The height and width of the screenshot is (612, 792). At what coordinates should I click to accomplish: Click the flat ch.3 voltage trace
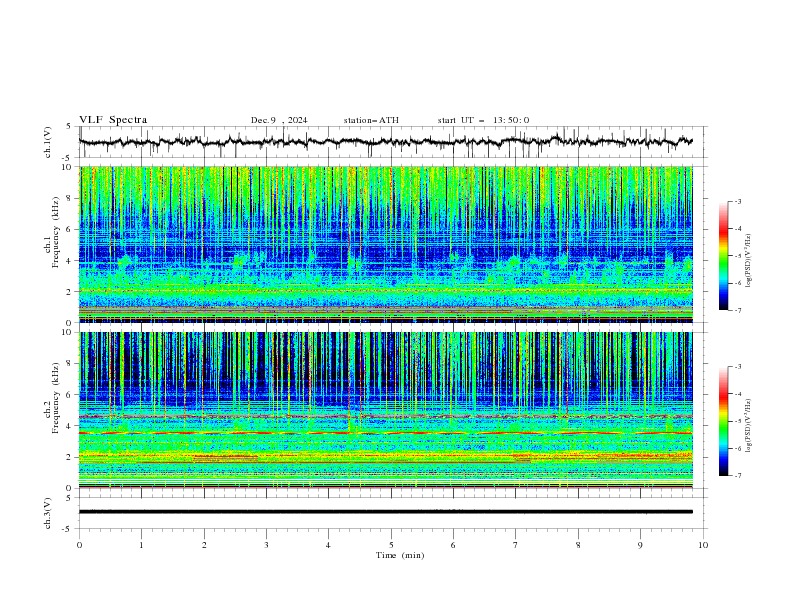tap(385, 512)
